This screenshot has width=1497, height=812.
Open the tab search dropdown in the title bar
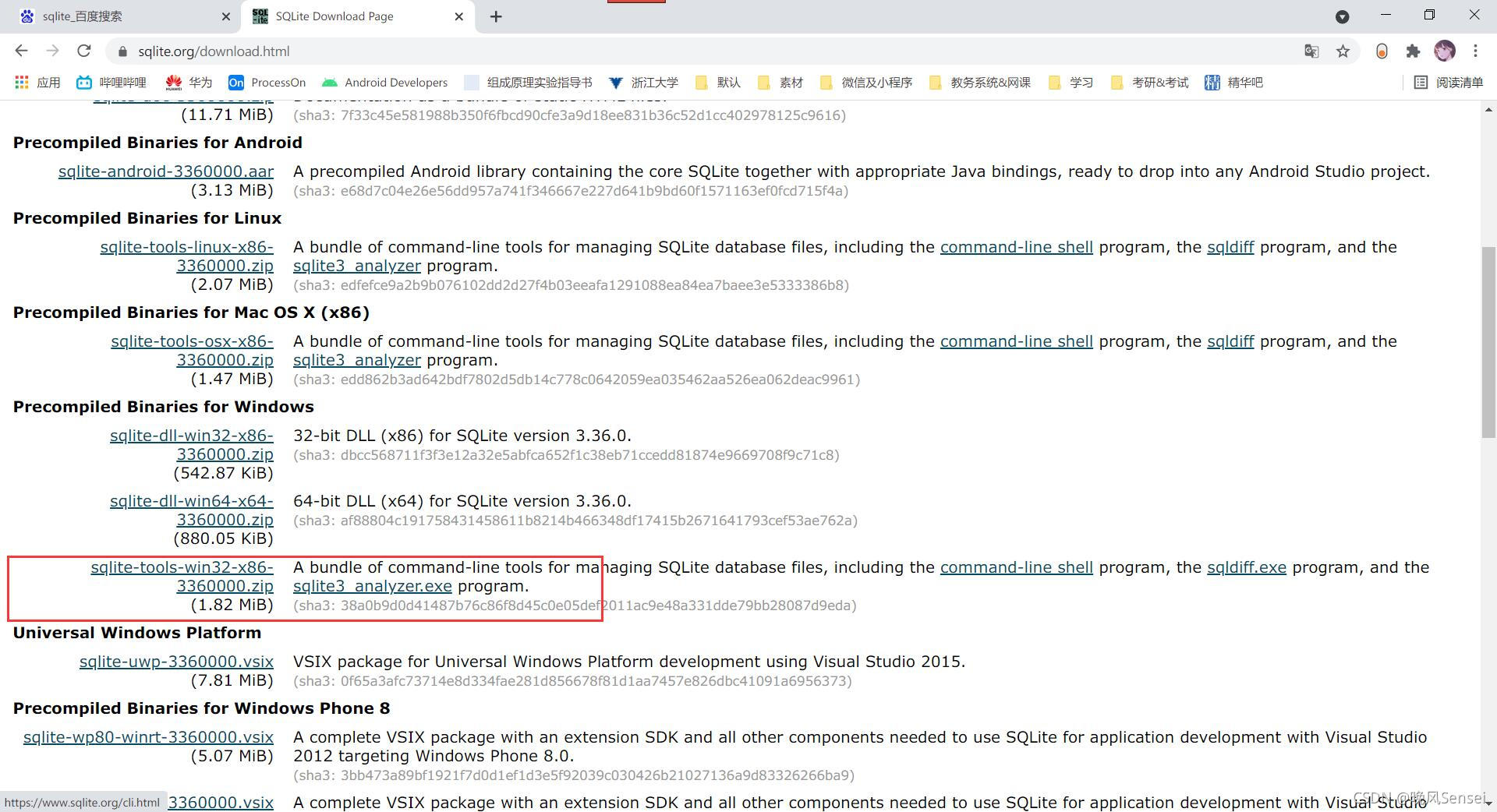click(x=1343, y=16)
